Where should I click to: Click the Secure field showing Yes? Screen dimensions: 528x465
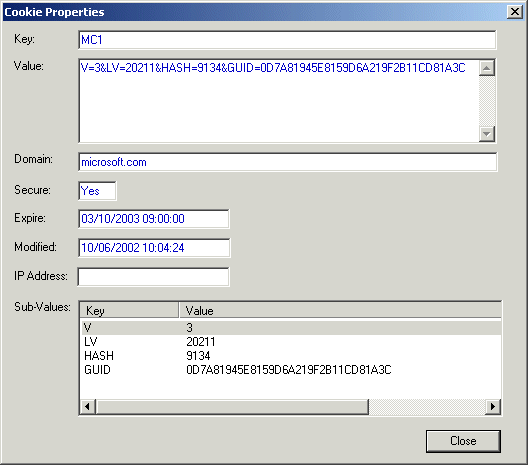97,191
